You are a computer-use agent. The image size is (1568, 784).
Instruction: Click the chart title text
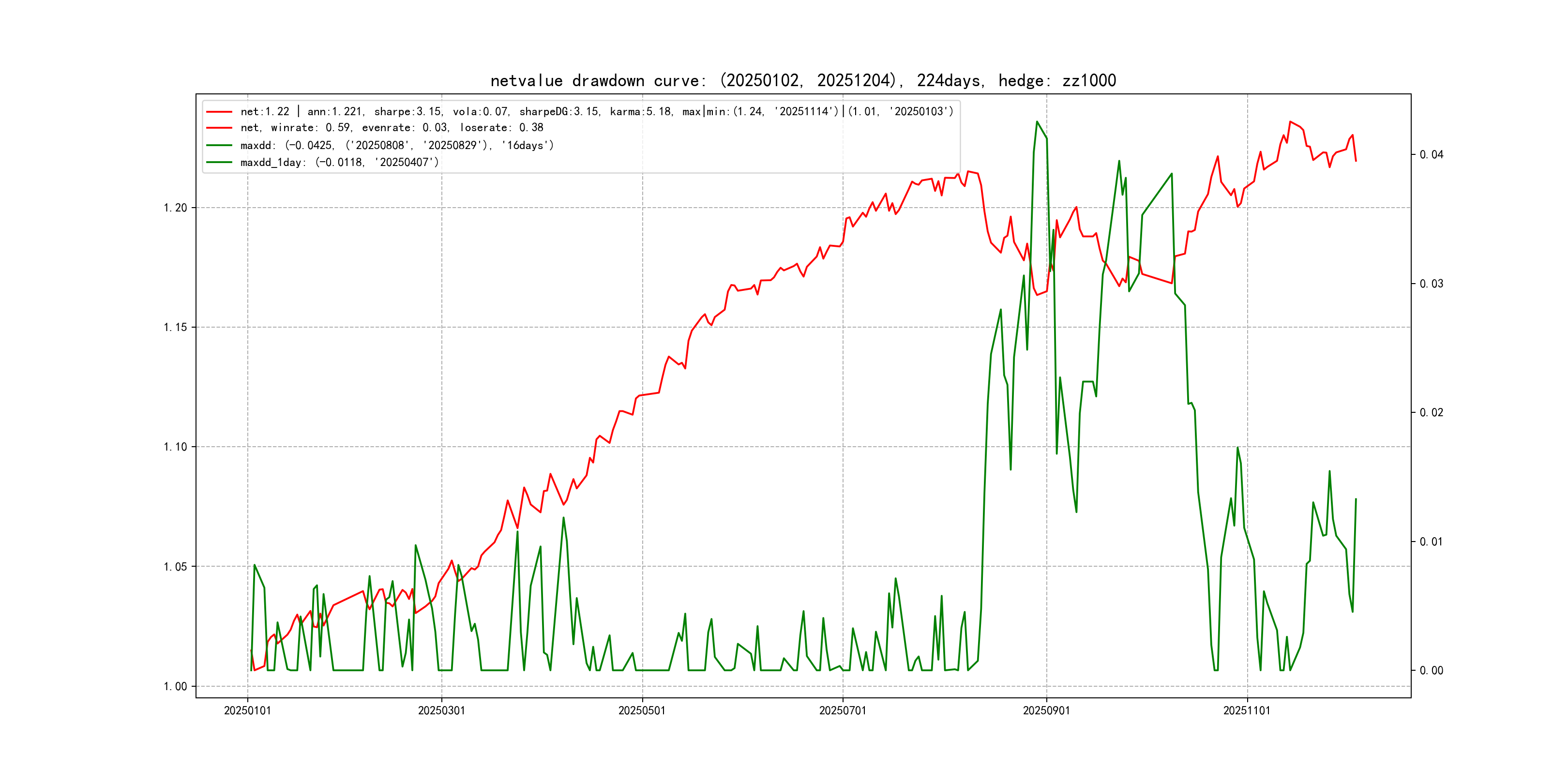pos(803,80)
